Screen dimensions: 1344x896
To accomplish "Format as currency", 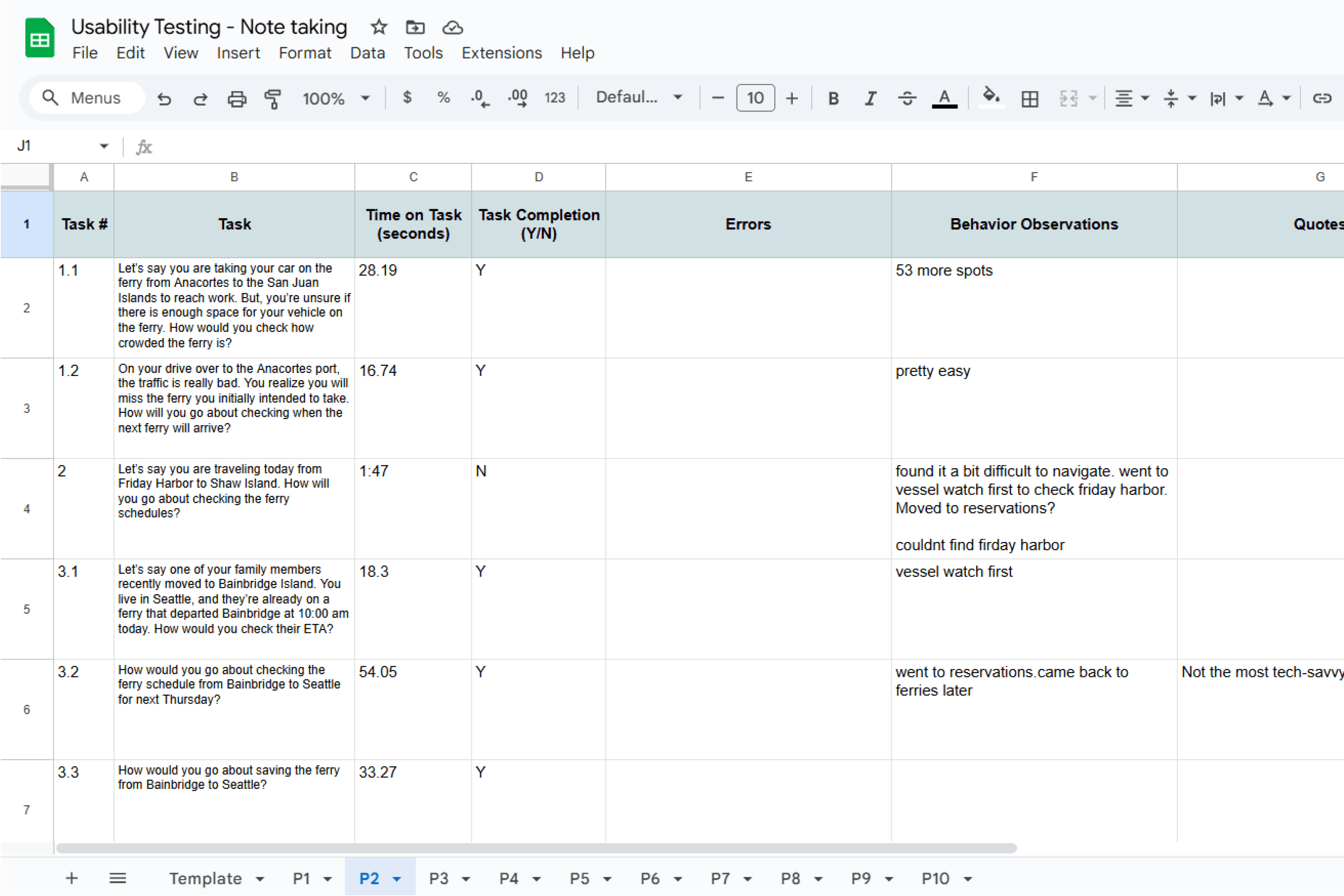I will 406,98.
